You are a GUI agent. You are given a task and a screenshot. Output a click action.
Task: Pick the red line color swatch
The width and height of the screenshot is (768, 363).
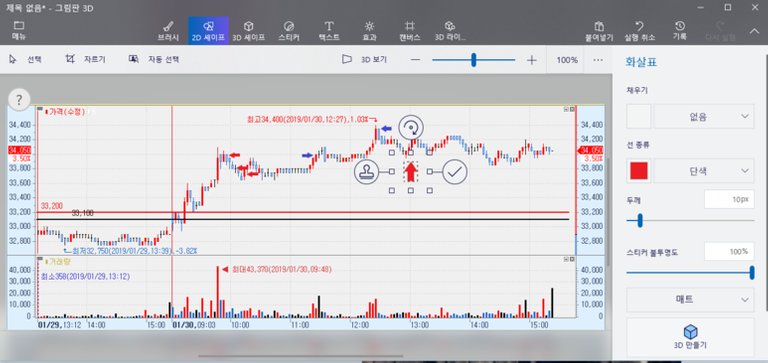639,171
